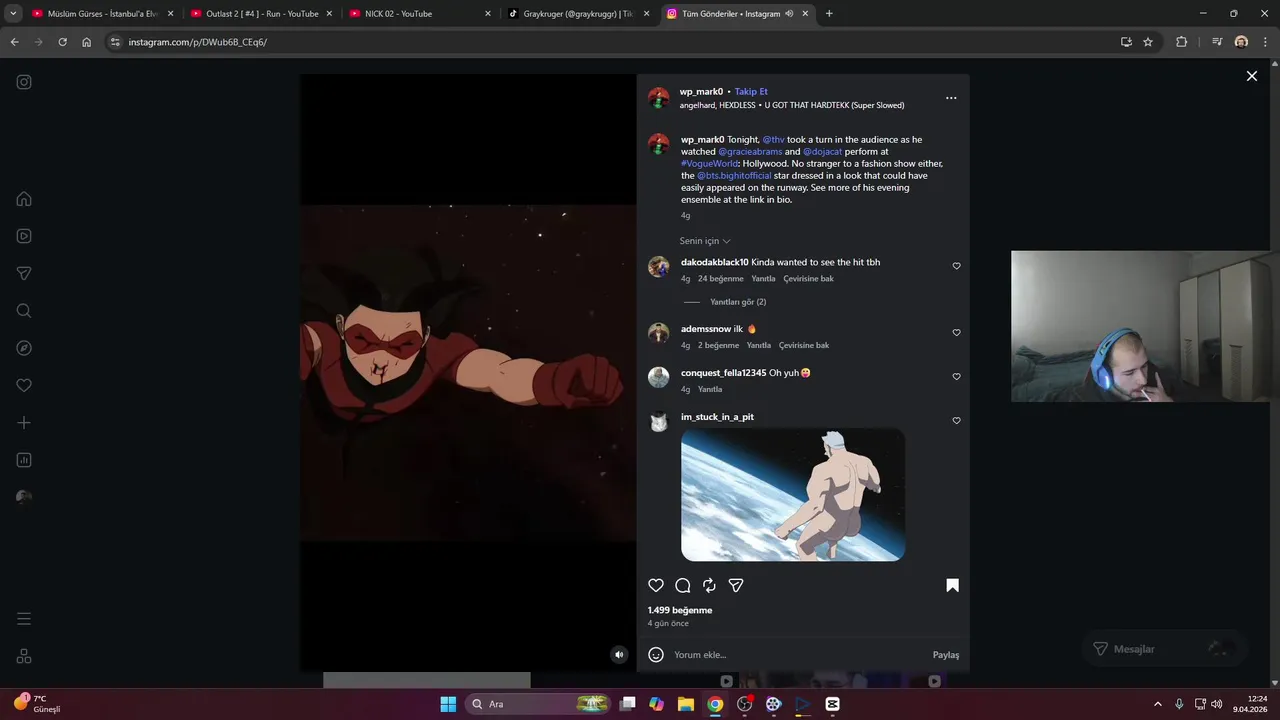Reload the page in Chrome
The width and height of the screenshot is (1280, 720).
click(62, 42)
